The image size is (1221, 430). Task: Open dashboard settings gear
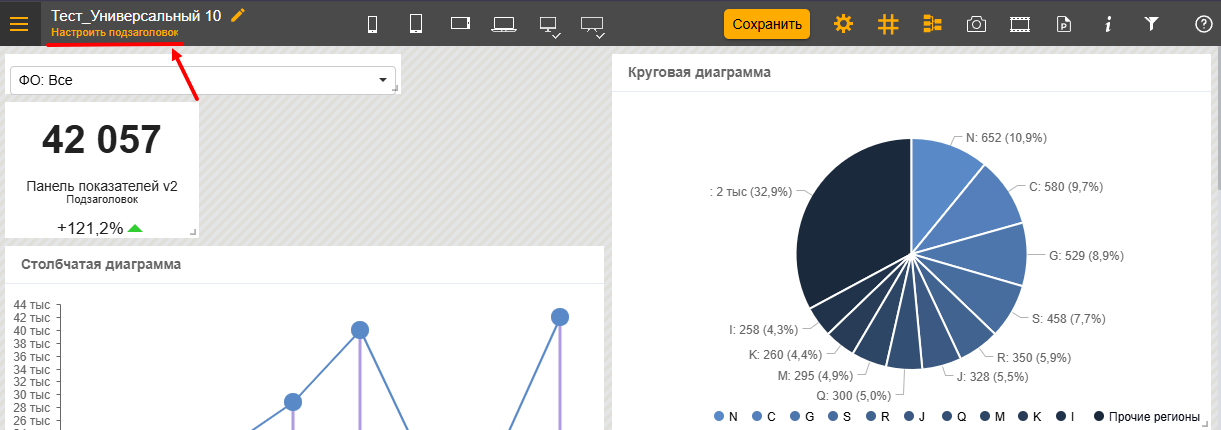click(843, 24)
